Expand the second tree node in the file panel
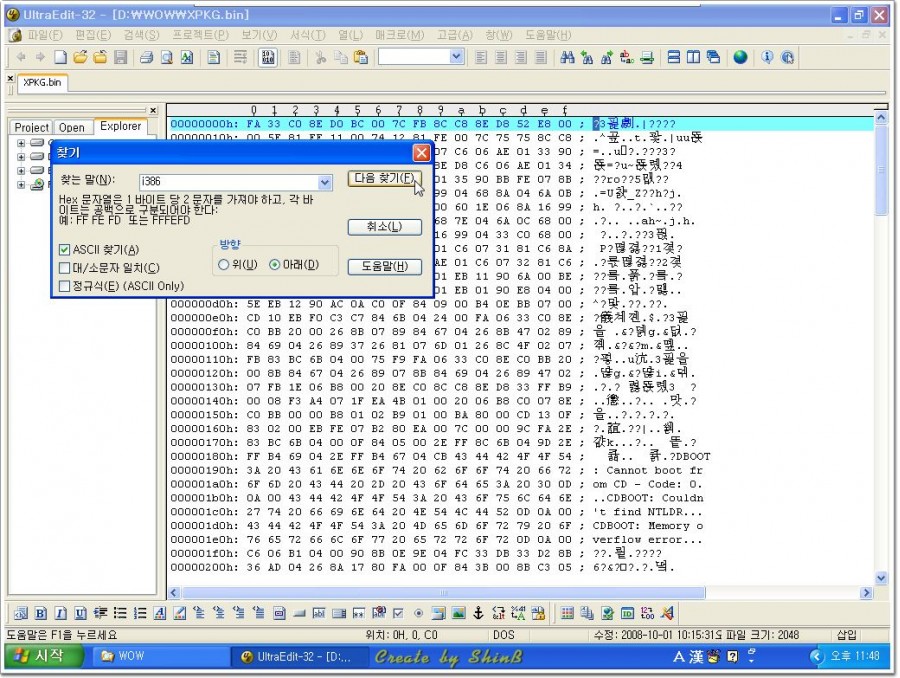 point(21,157)
